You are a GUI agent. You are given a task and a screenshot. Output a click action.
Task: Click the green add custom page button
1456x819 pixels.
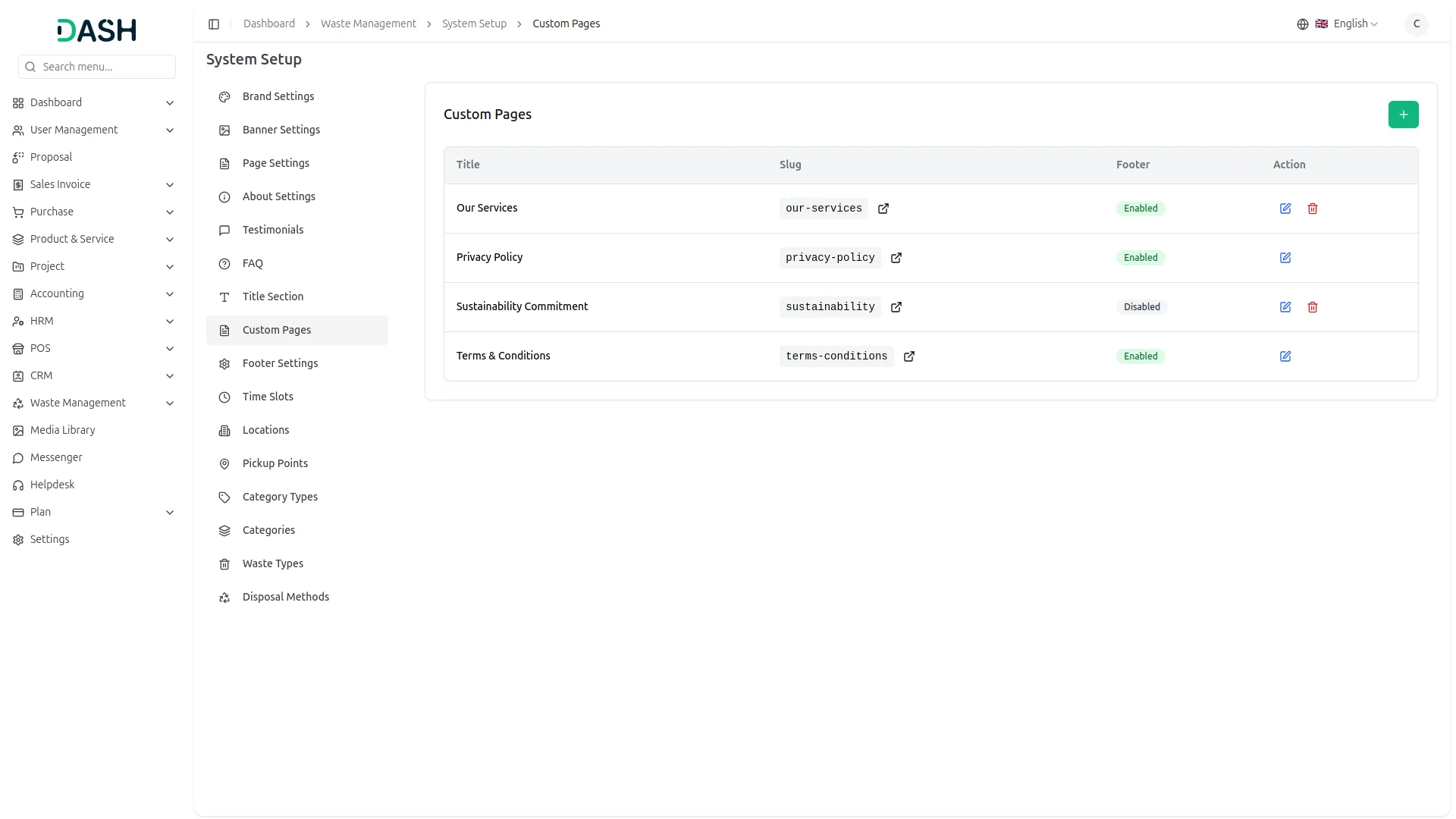point(1403,115)
